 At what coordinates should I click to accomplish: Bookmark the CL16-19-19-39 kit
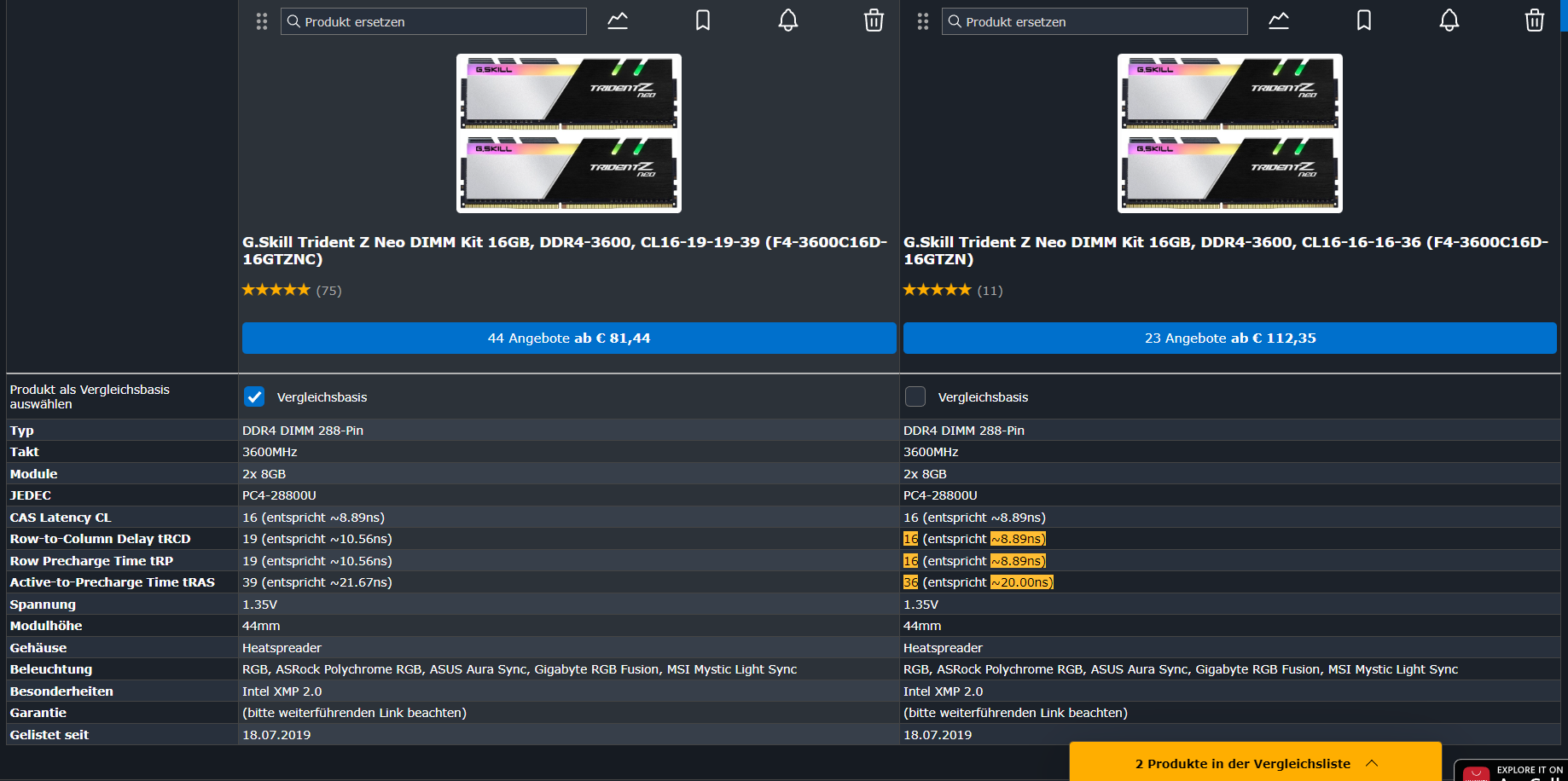point(703,20)
